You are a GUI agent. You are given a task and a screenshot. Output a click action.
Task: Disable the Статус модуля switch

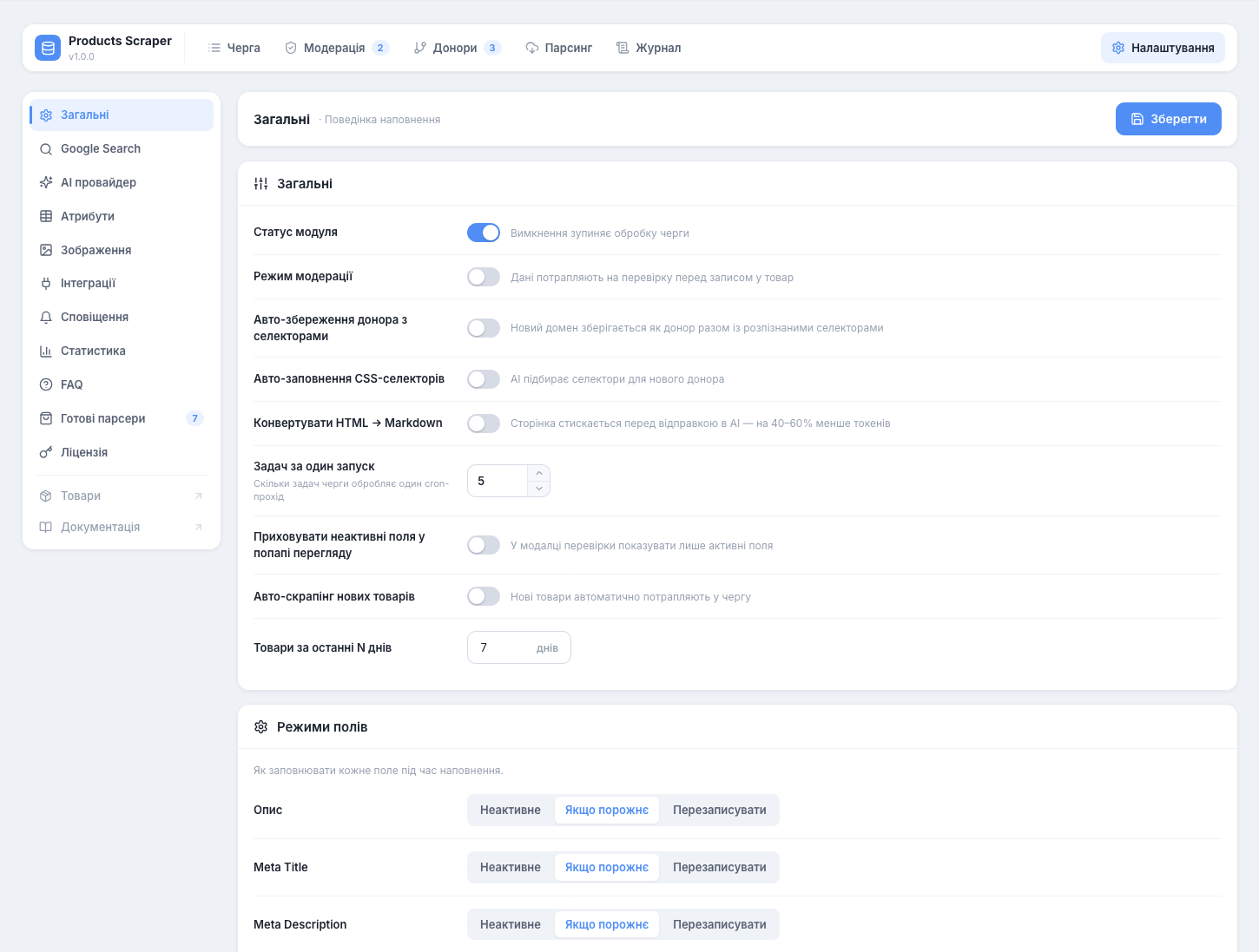(x=484, y=233)
